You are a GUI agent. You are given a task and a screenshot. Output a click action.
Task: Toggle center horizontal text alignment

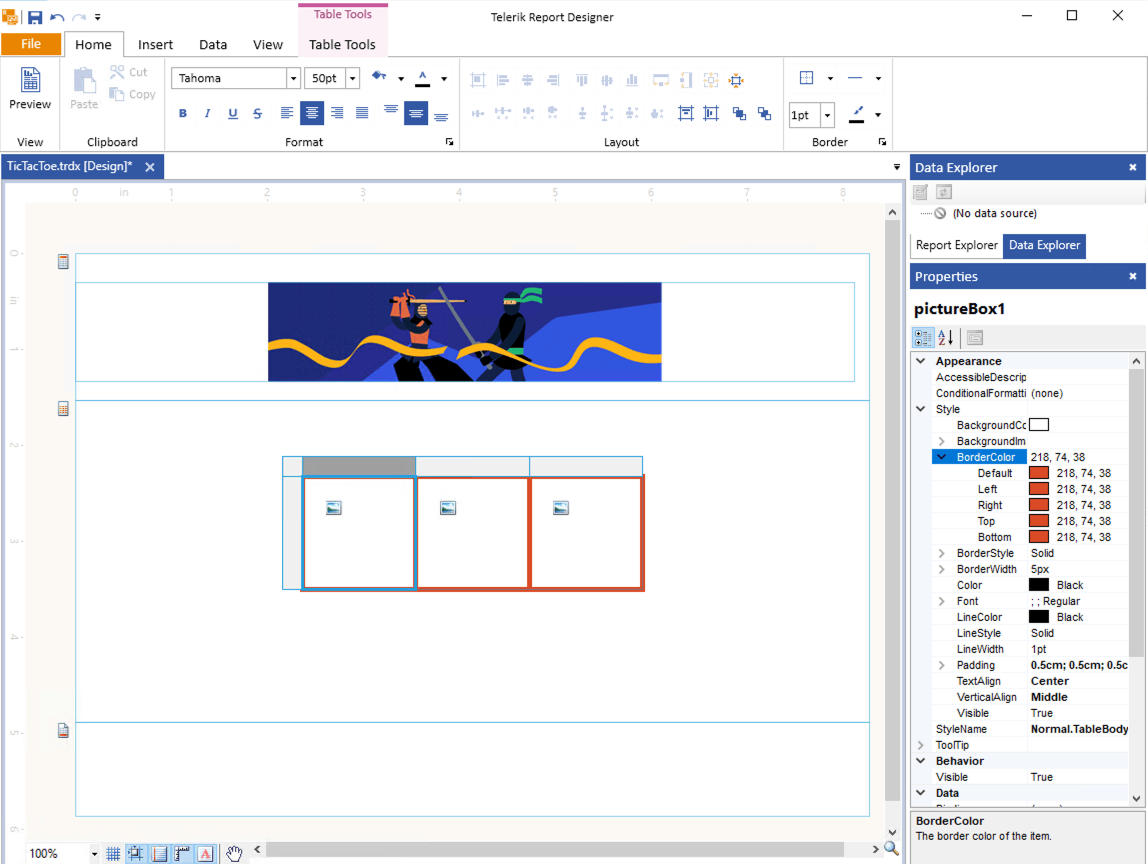coord(312,113)
